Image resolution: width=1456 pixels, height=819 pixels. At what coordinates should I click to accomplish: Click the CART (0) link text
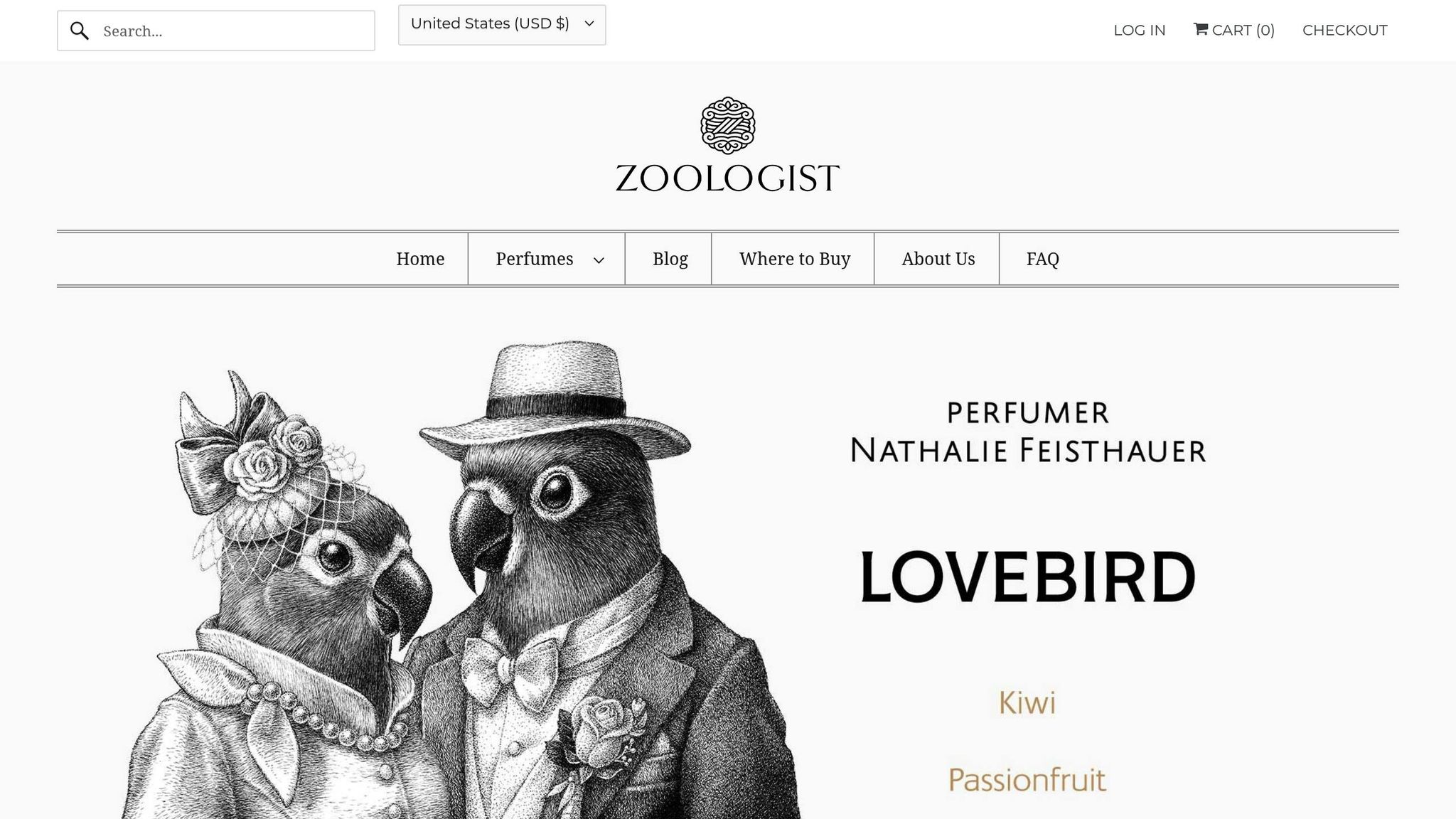1243,30
